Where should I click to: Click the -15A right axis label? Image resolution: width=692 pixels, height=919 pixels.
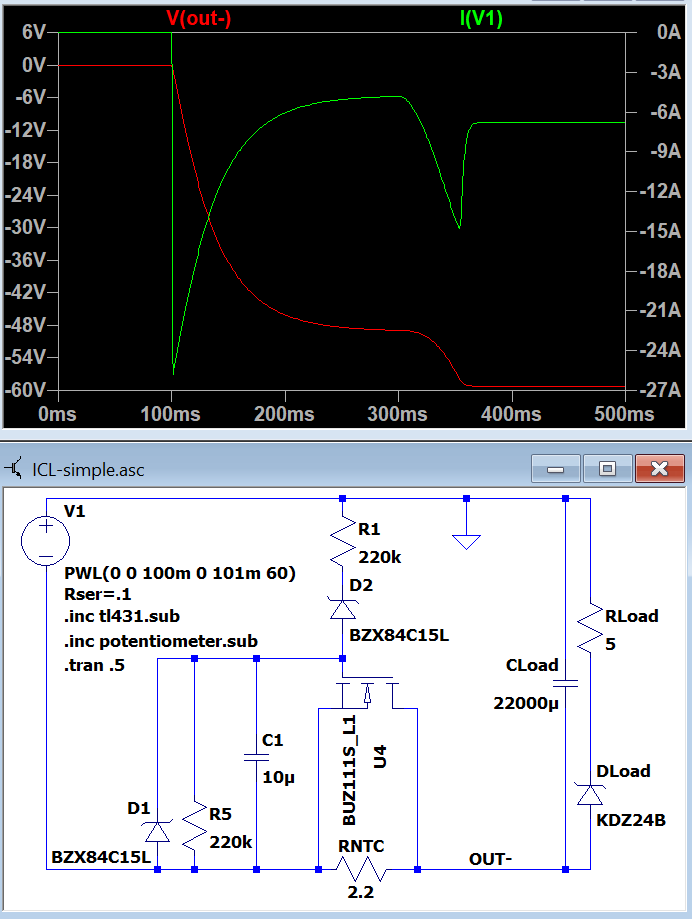(660, 231)
